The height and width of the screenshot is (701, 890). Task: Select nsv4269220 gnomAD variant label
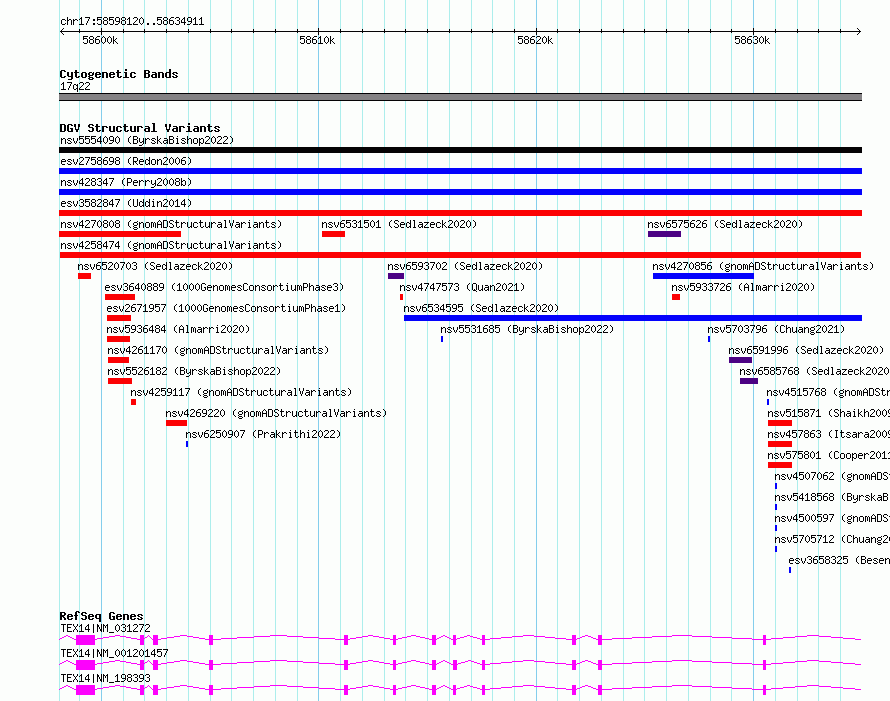[x=276, y=413]
